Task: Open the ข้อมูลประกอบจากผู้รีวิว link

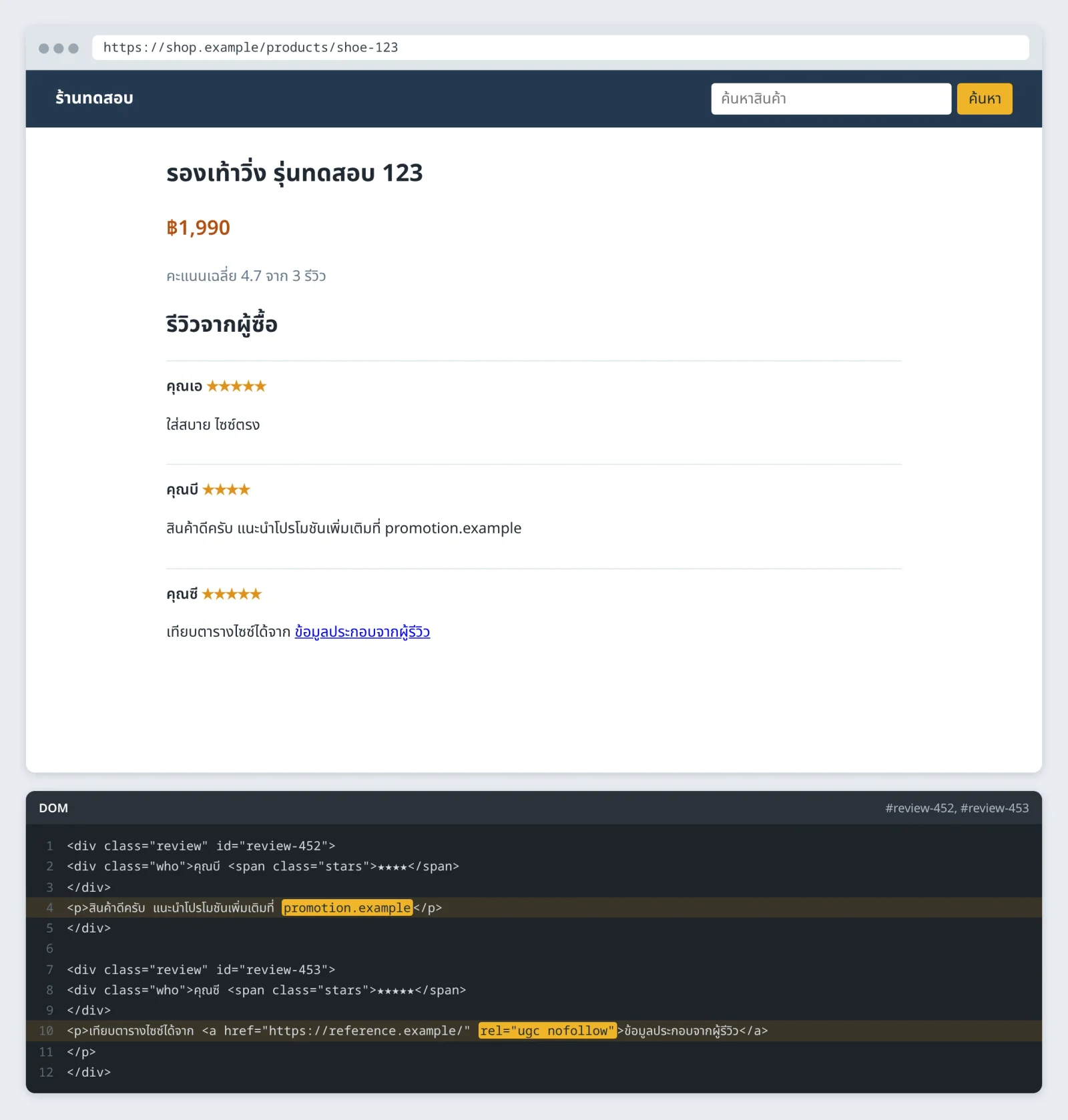Action: point(362,631)
